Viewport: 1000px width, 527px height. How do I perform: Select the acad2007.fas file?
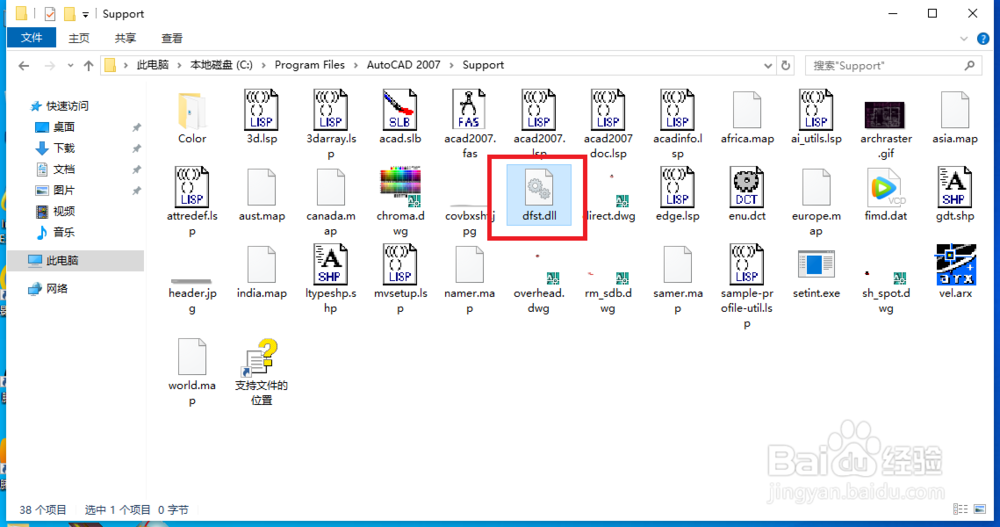(469, 125)
